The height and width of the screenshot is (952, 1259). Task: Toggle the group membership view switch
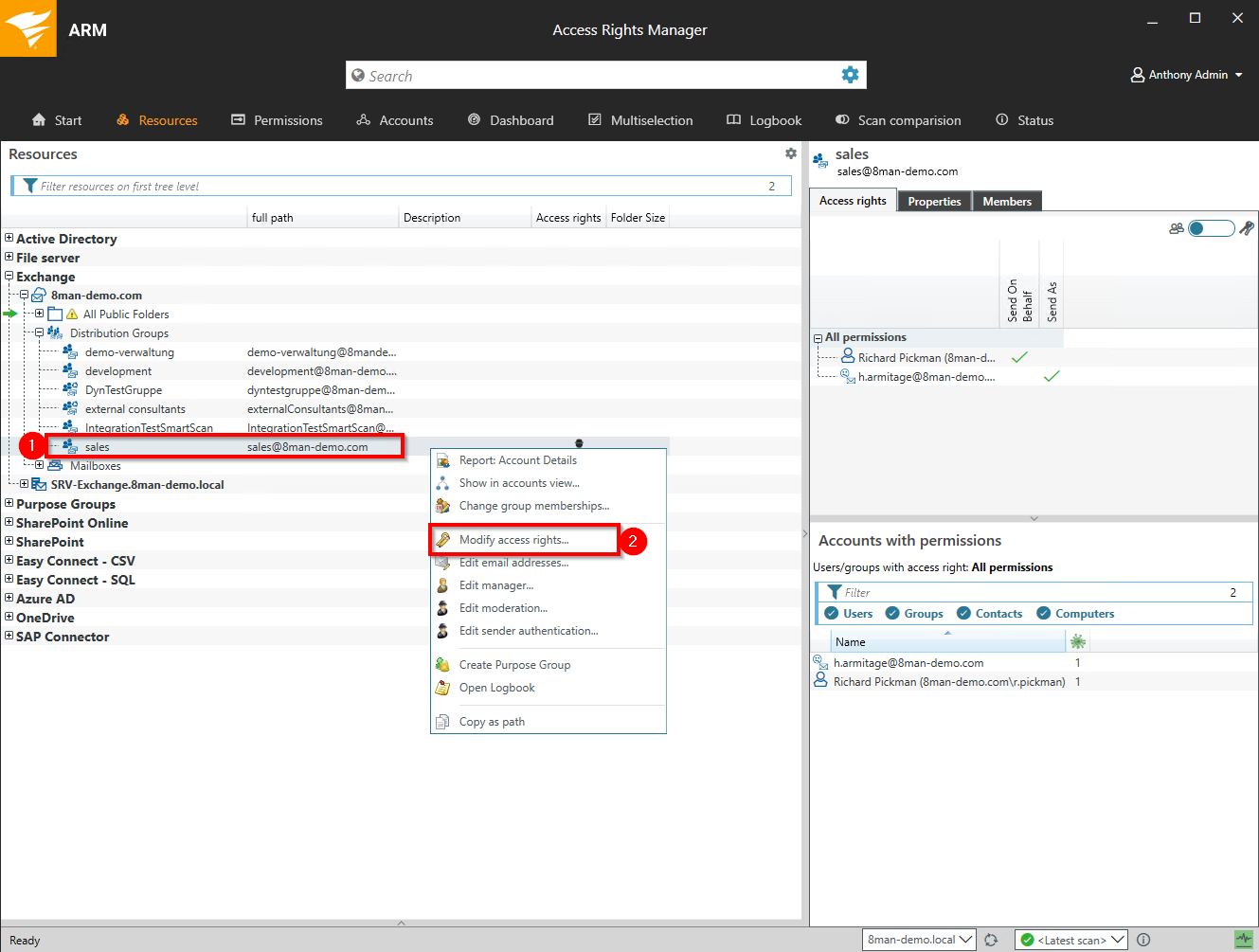pos(1211,228)
